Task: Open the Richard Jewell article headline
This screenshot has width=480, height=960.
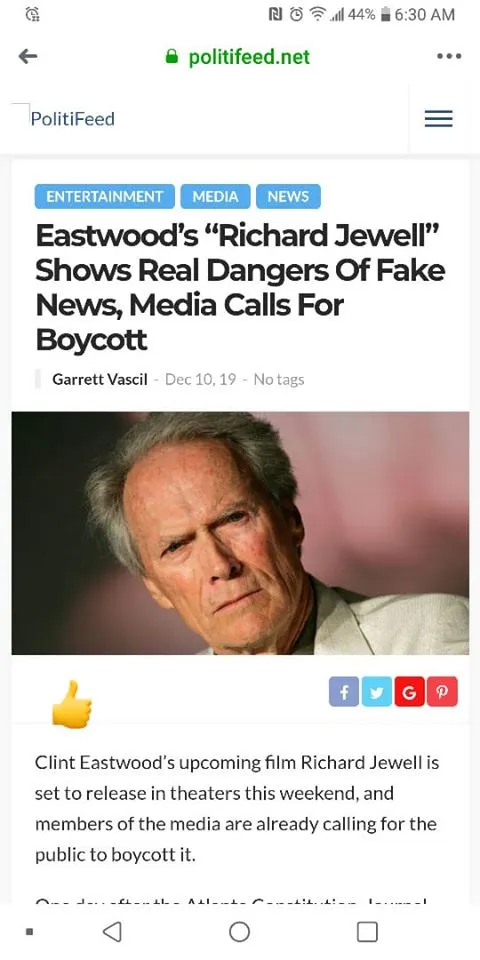Action: [240, 288]
